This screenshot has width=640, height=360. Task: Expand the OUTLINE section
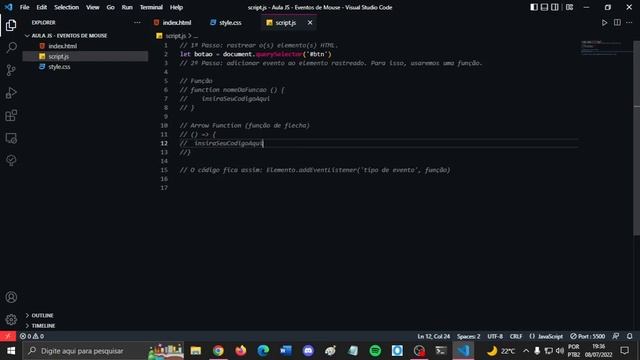[42, 316]
